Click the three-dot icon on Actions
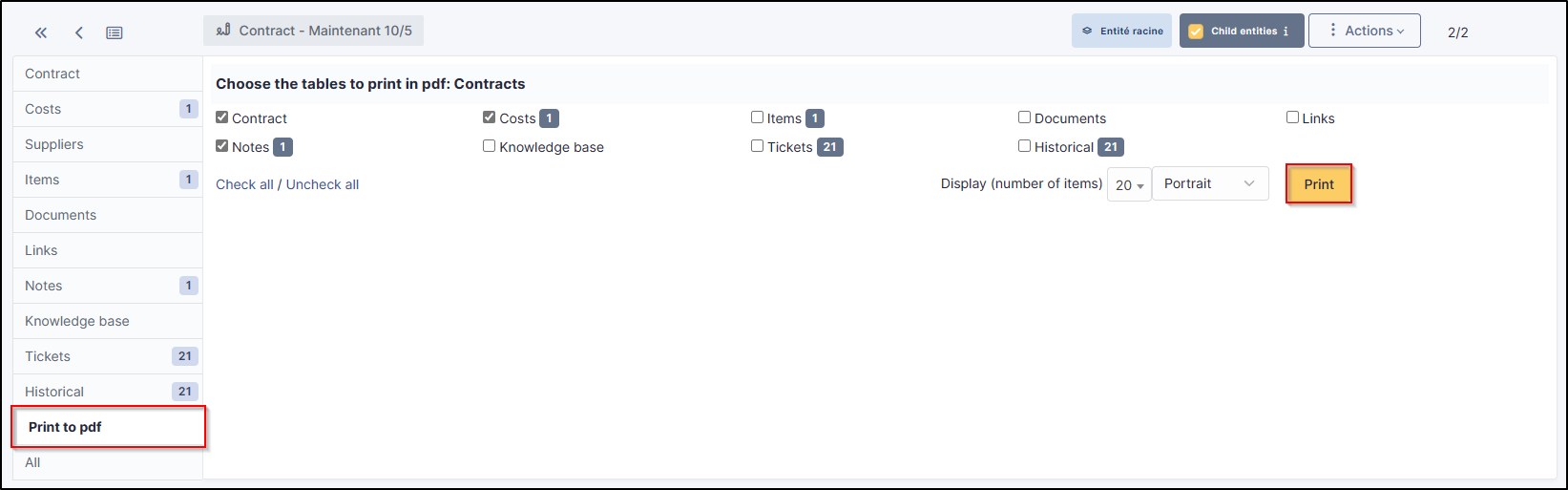This screenshot has width=1568, height=490. (x=1333, y=31)
